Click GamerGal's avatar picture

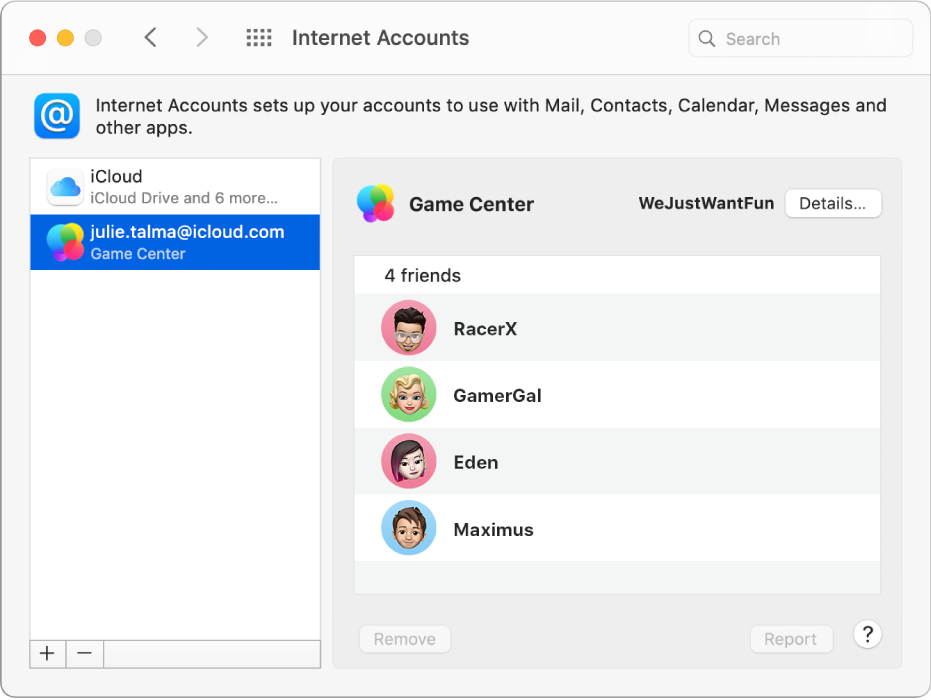[409, 395]
